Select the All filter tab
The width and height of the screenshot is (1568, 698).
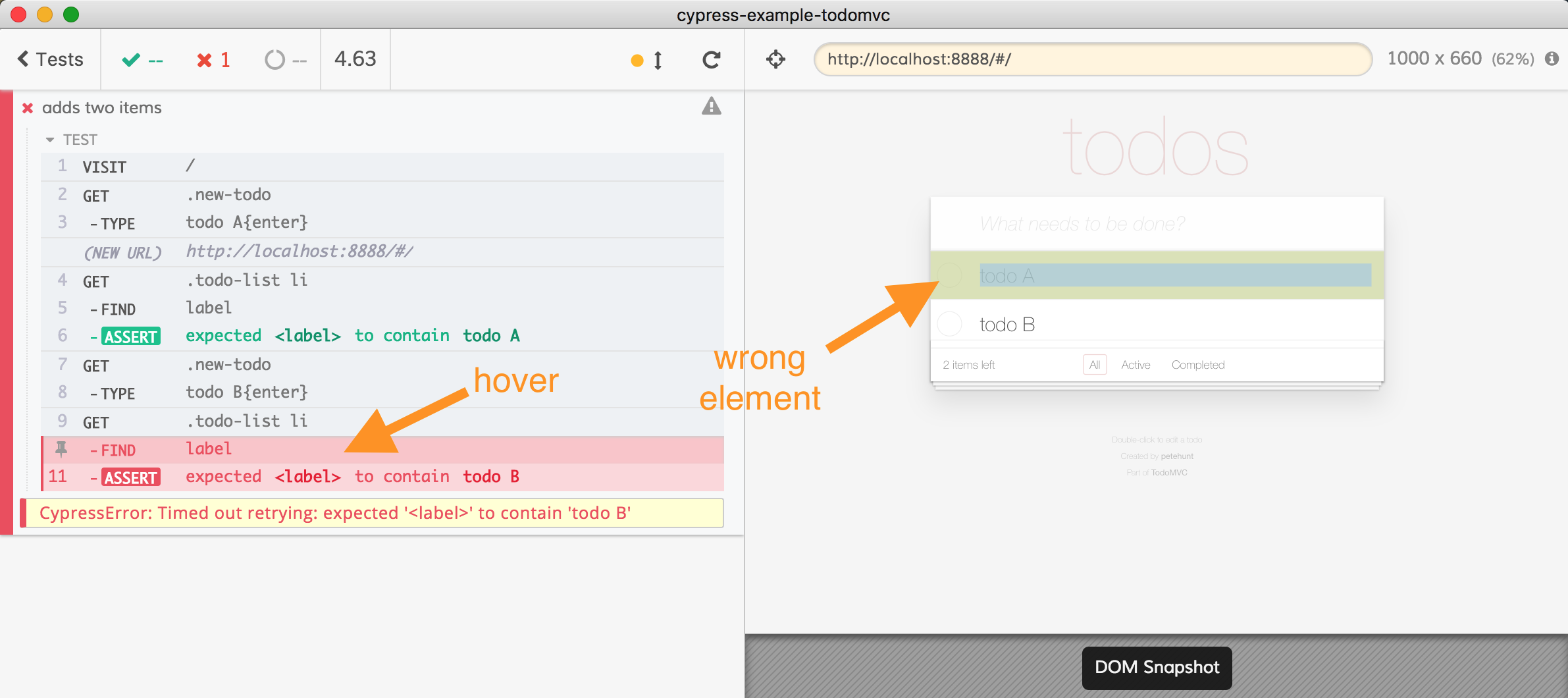[x=1094, y=365]
